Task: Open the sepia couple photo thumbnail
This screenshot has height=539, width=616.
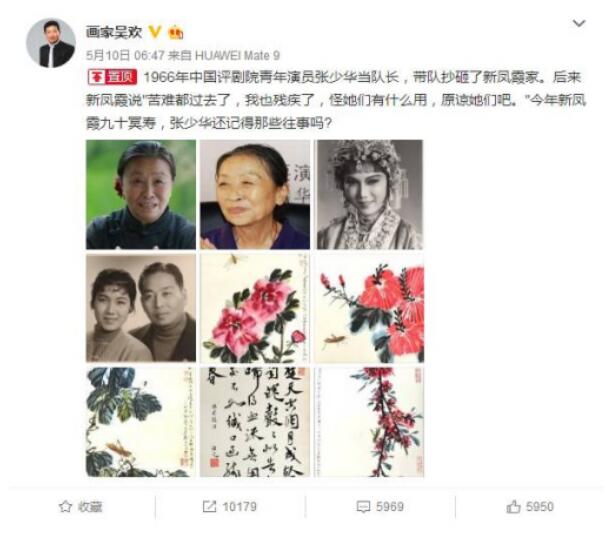Action: pyautogui.click(x=141, y=308)
